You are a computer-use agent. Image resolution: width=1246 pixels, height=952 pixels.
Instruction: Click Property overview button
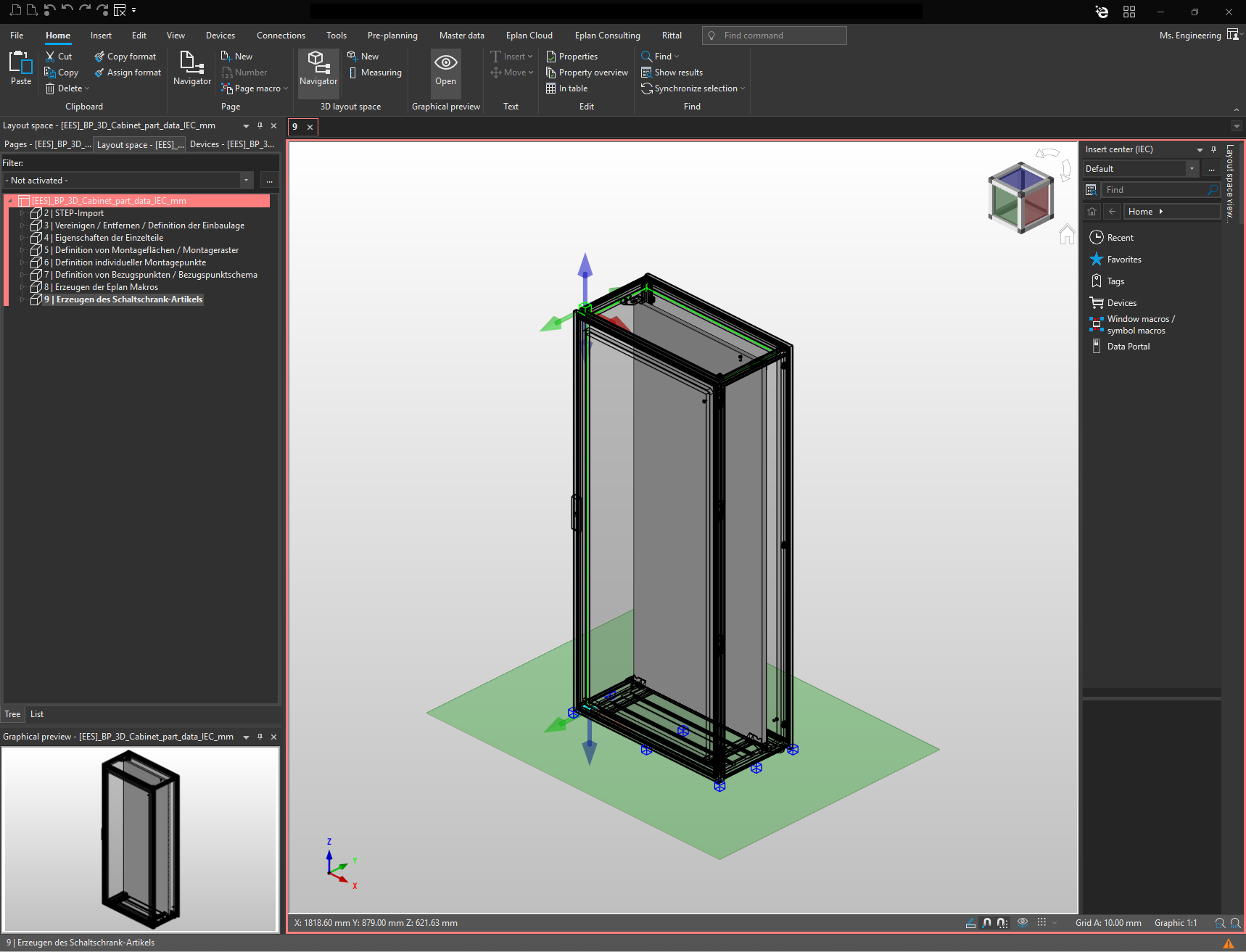[587, 73]
